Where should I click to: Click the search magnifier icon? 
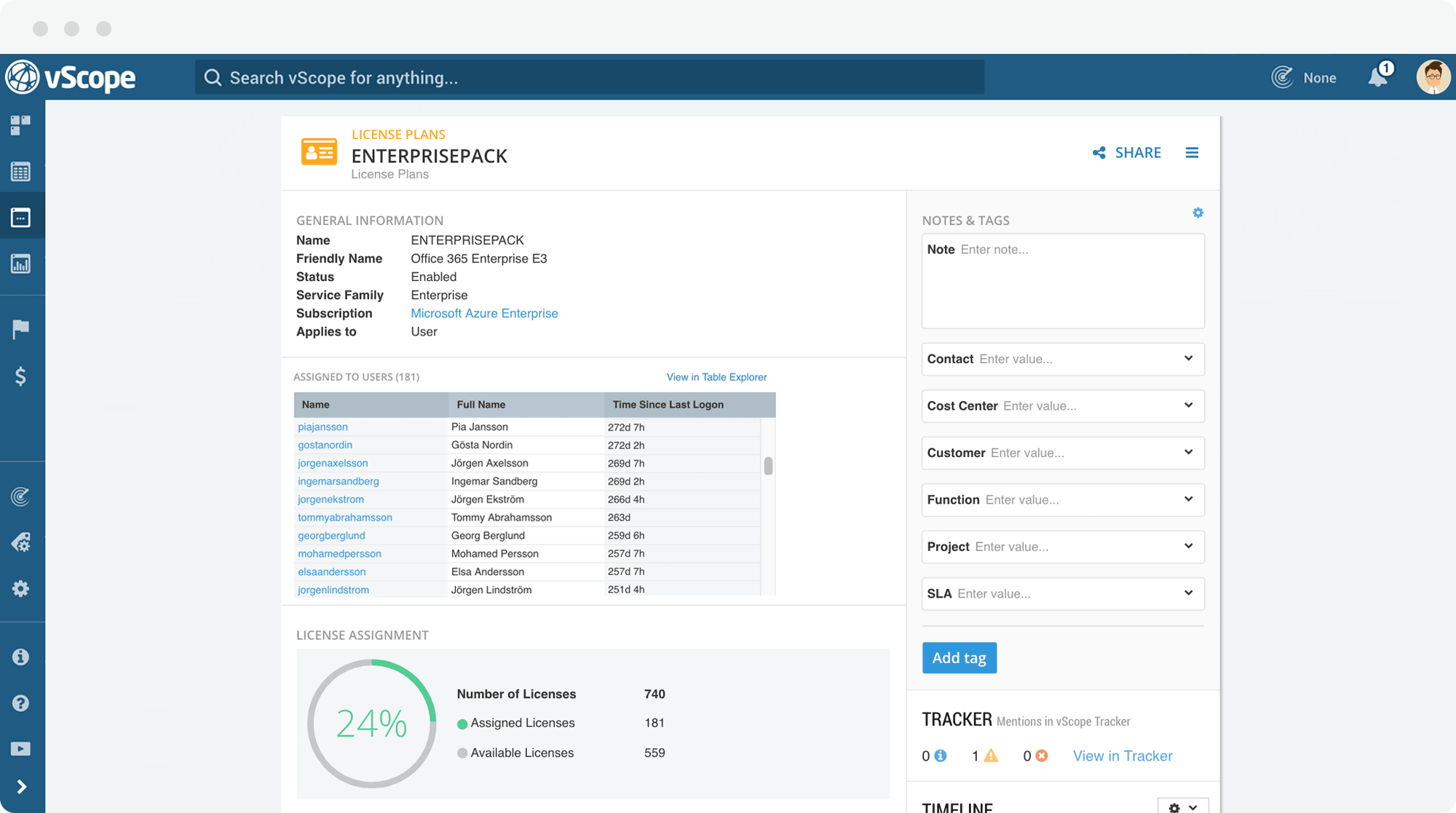click(x=213, y=77)
